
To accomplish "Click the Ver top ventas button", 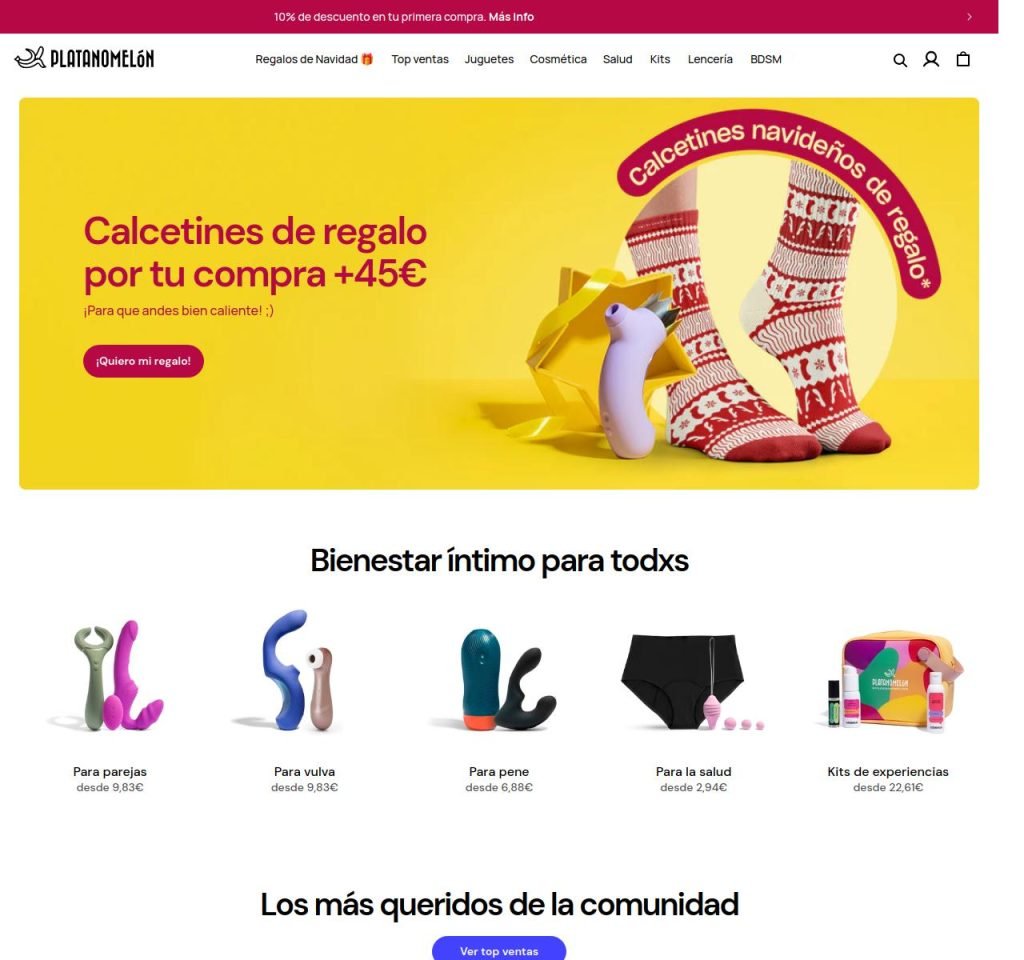I will [499, 950].
